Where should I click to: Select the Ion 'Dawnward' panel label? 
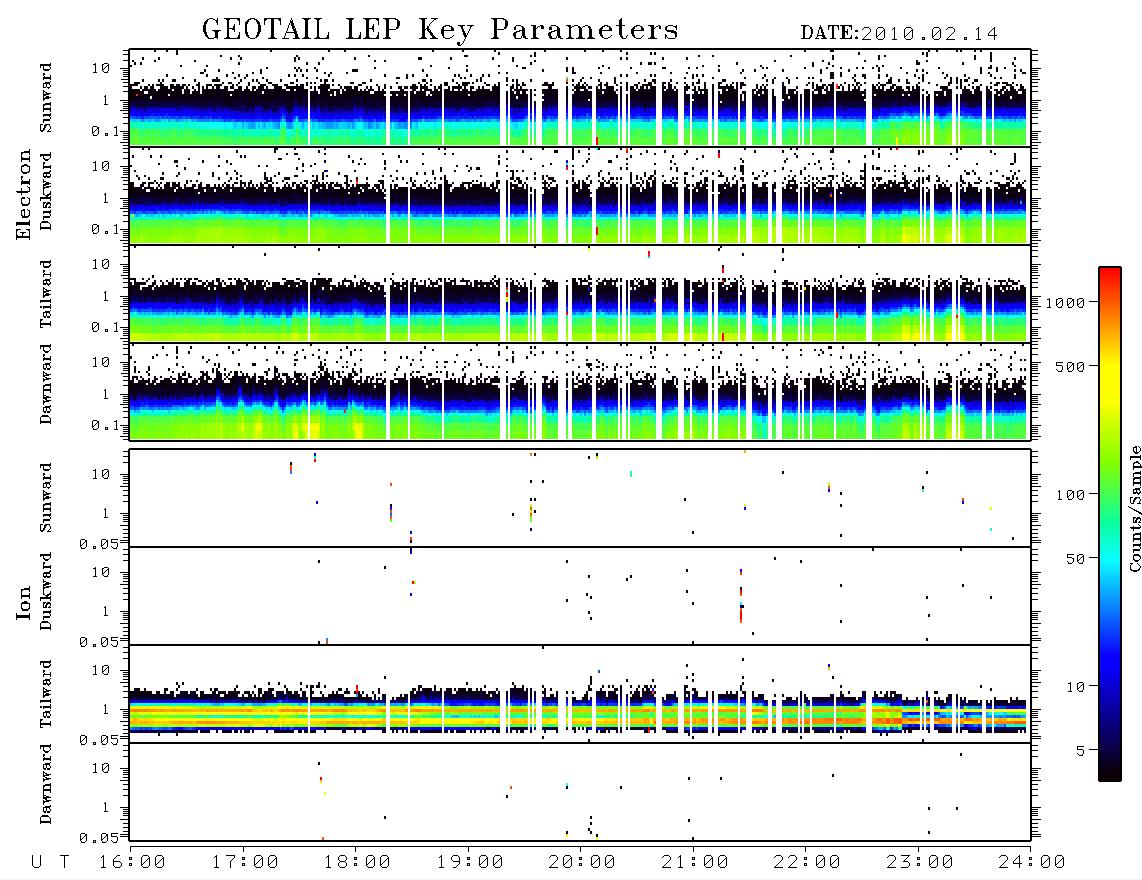(46, 784)
